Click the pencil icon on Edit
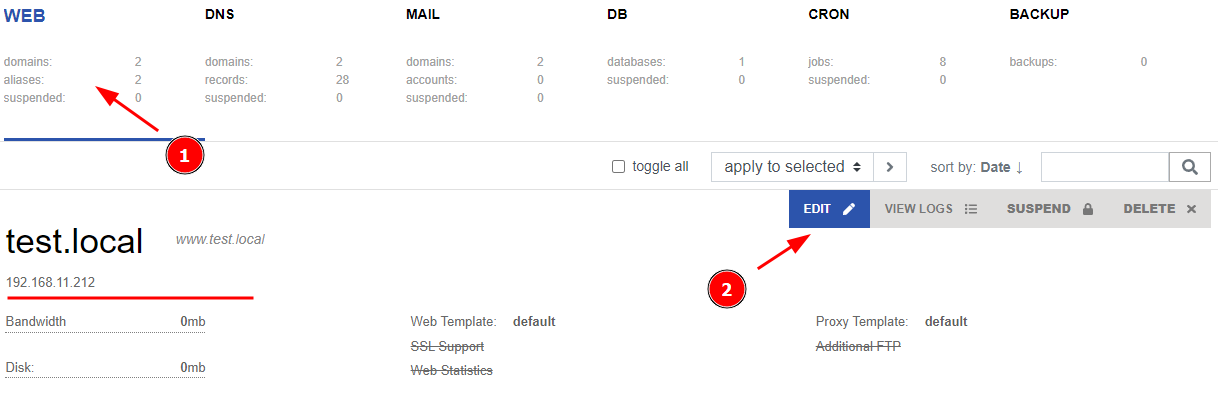Viewport: 1218px width, 420px height. click(x=849, y=209)
